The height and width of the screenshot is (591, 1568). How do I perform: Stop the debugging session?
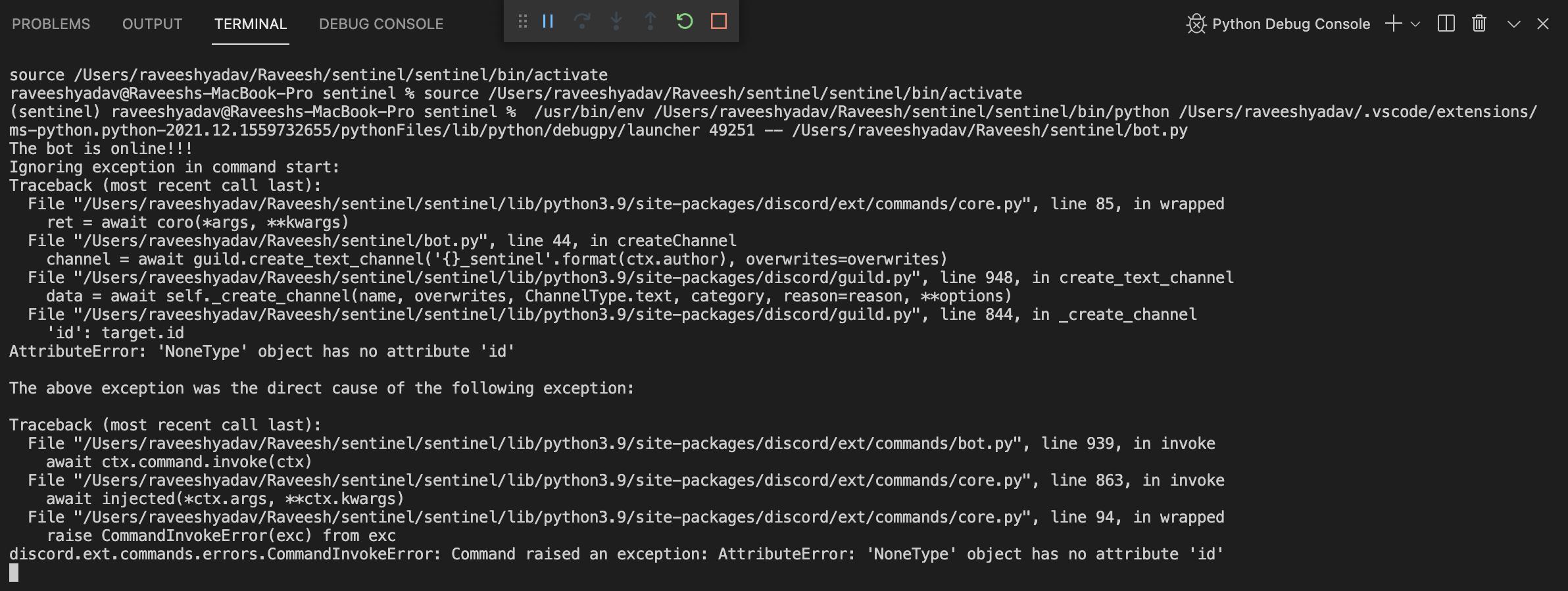(x=719, y=22)
